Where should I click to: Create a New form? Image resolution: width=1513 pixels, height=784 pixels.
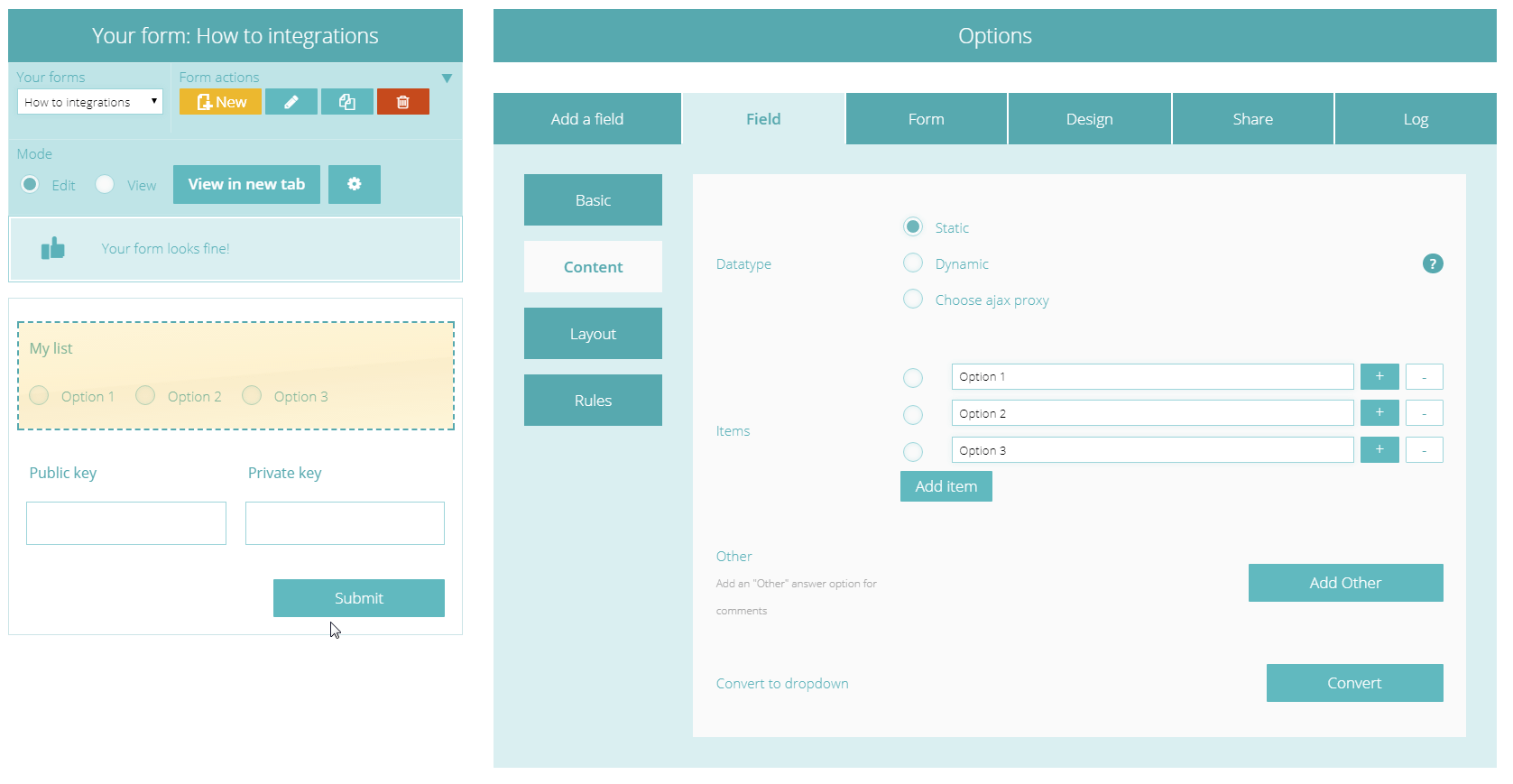(x=220, y=102)
